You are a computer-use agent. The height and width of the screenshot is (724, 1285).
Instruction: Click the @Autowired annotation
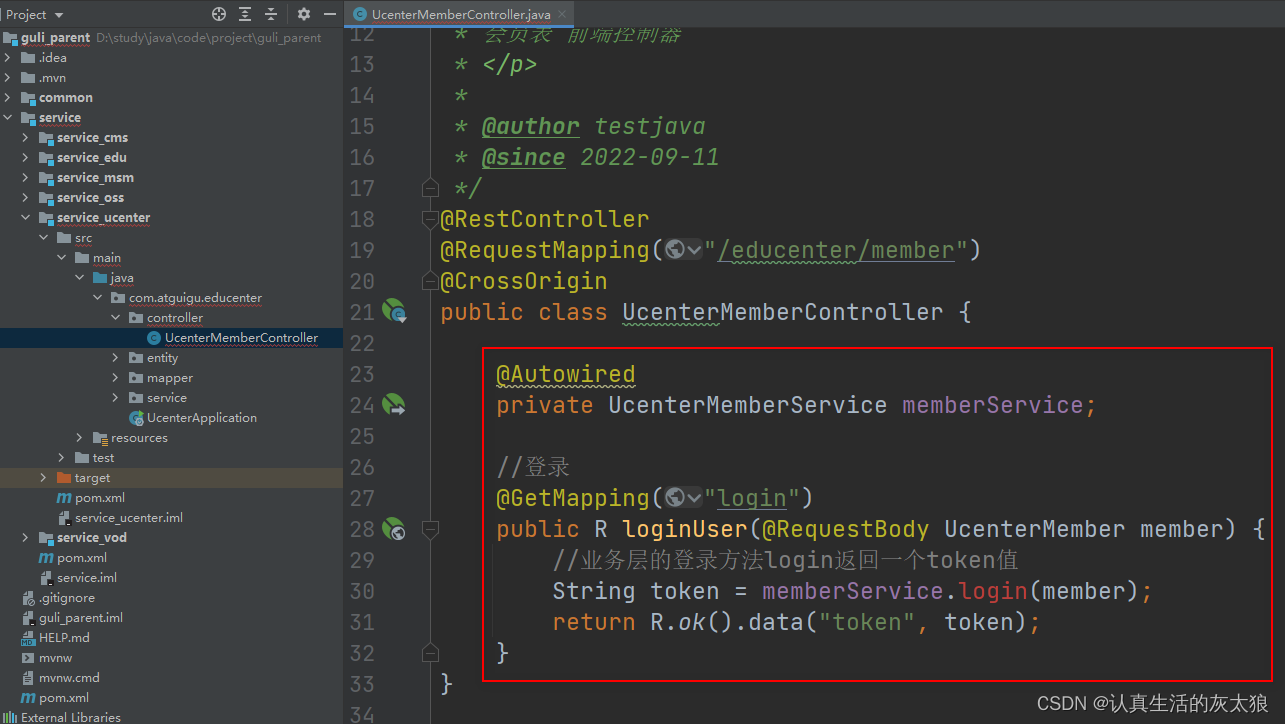click(x=566, y=374)
